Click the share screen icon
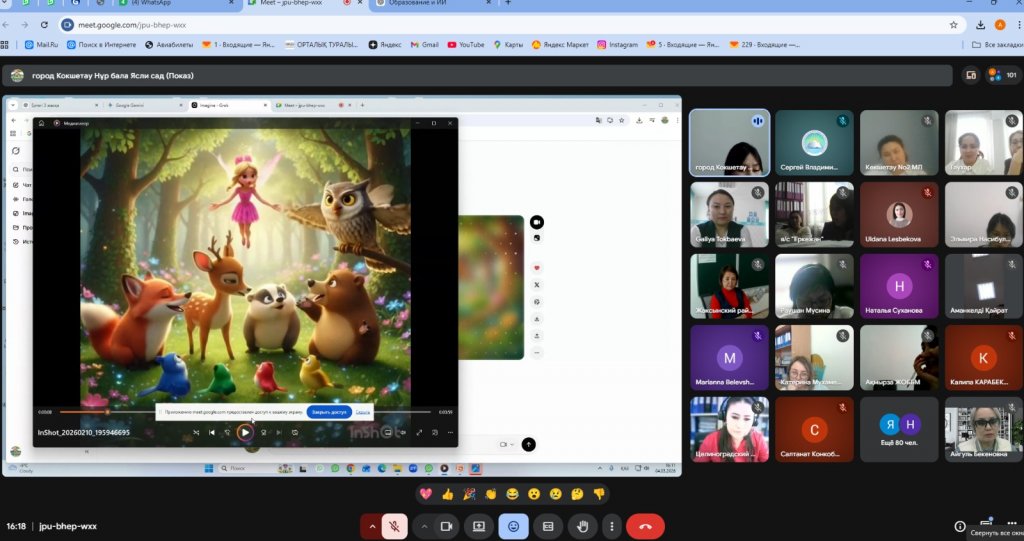1024x541 pixels. 479,526
